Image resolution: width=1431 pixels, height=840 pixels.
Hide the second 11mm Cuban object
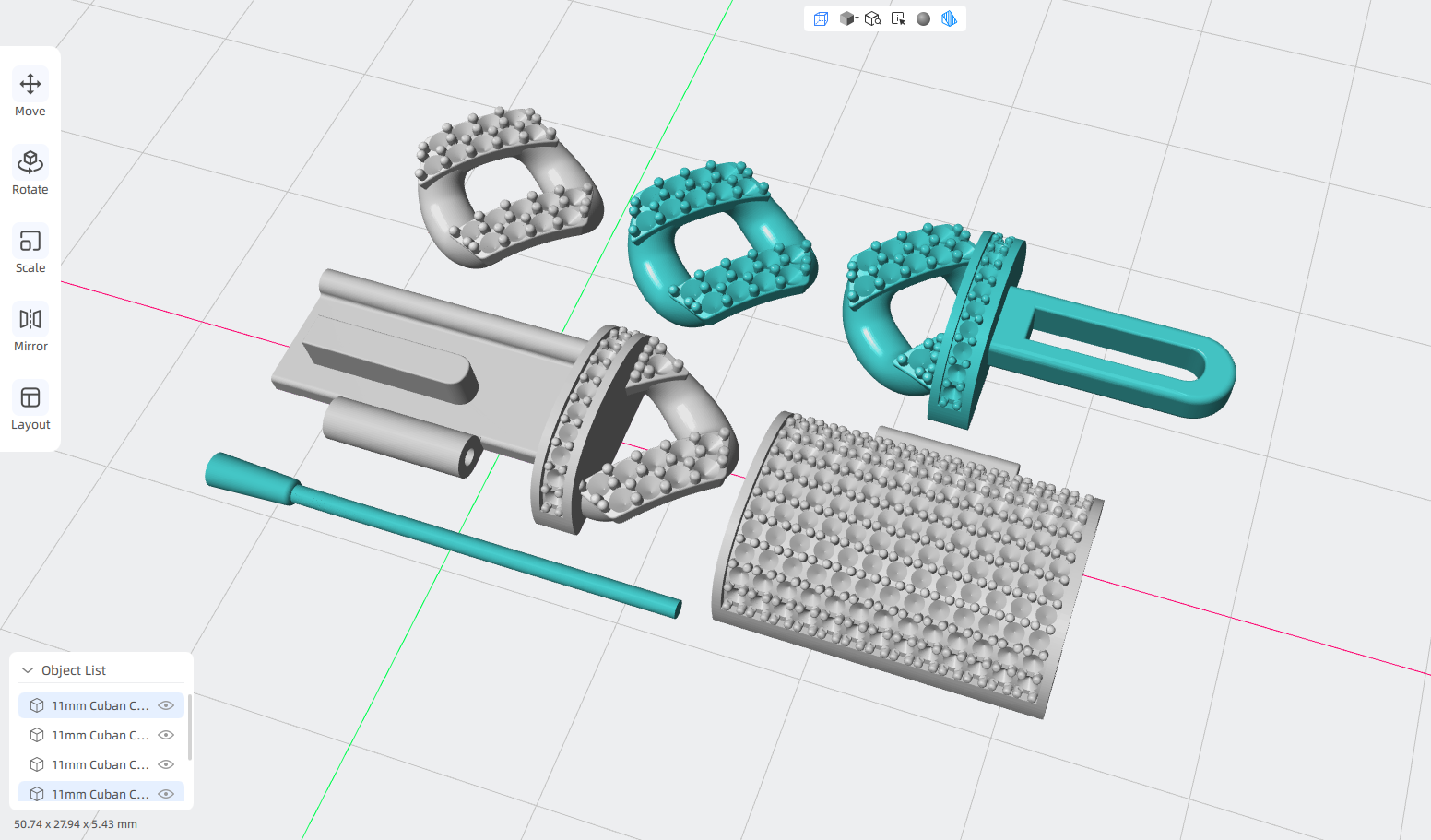[x=166, y=735]
